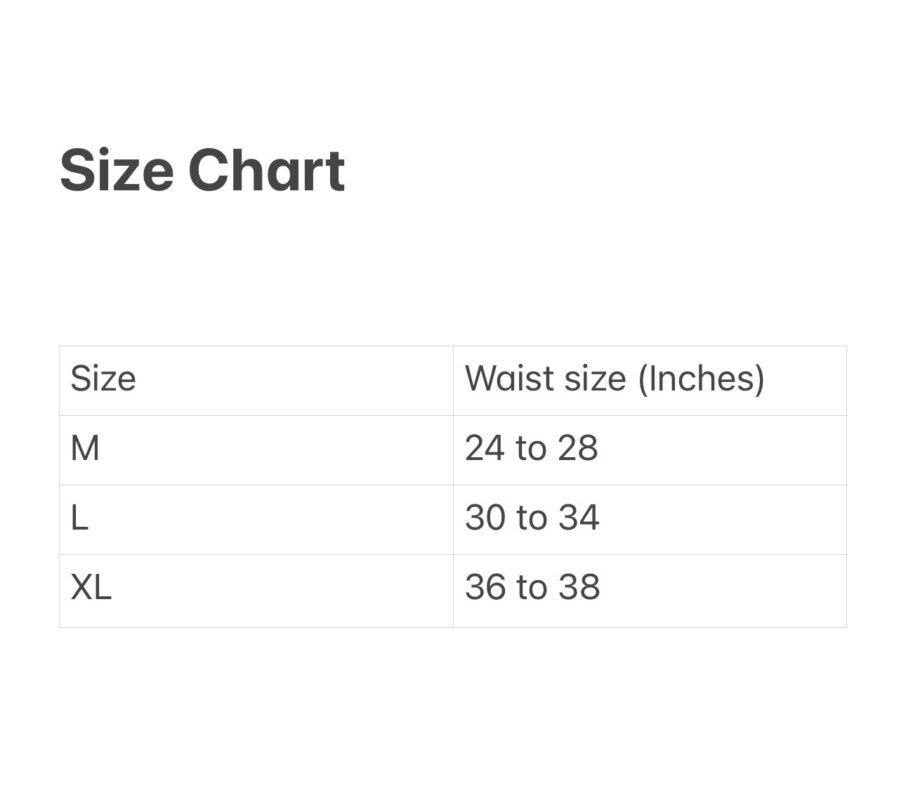Click the number 34 in the L row
Image resolution: width=906 pixels, height=800 pixels.
coord(579,518)
